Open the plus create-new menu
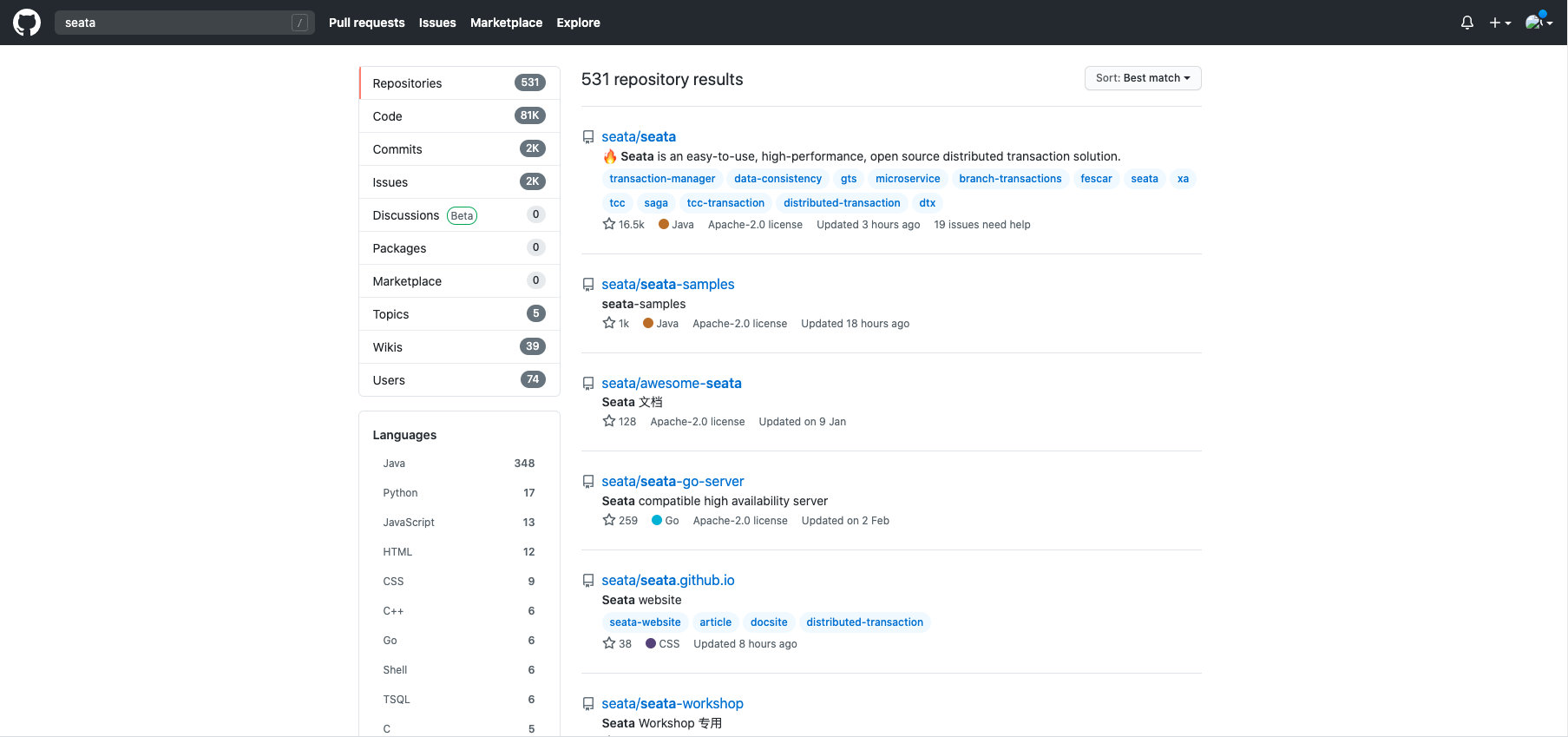 [x=1500, y=23]
